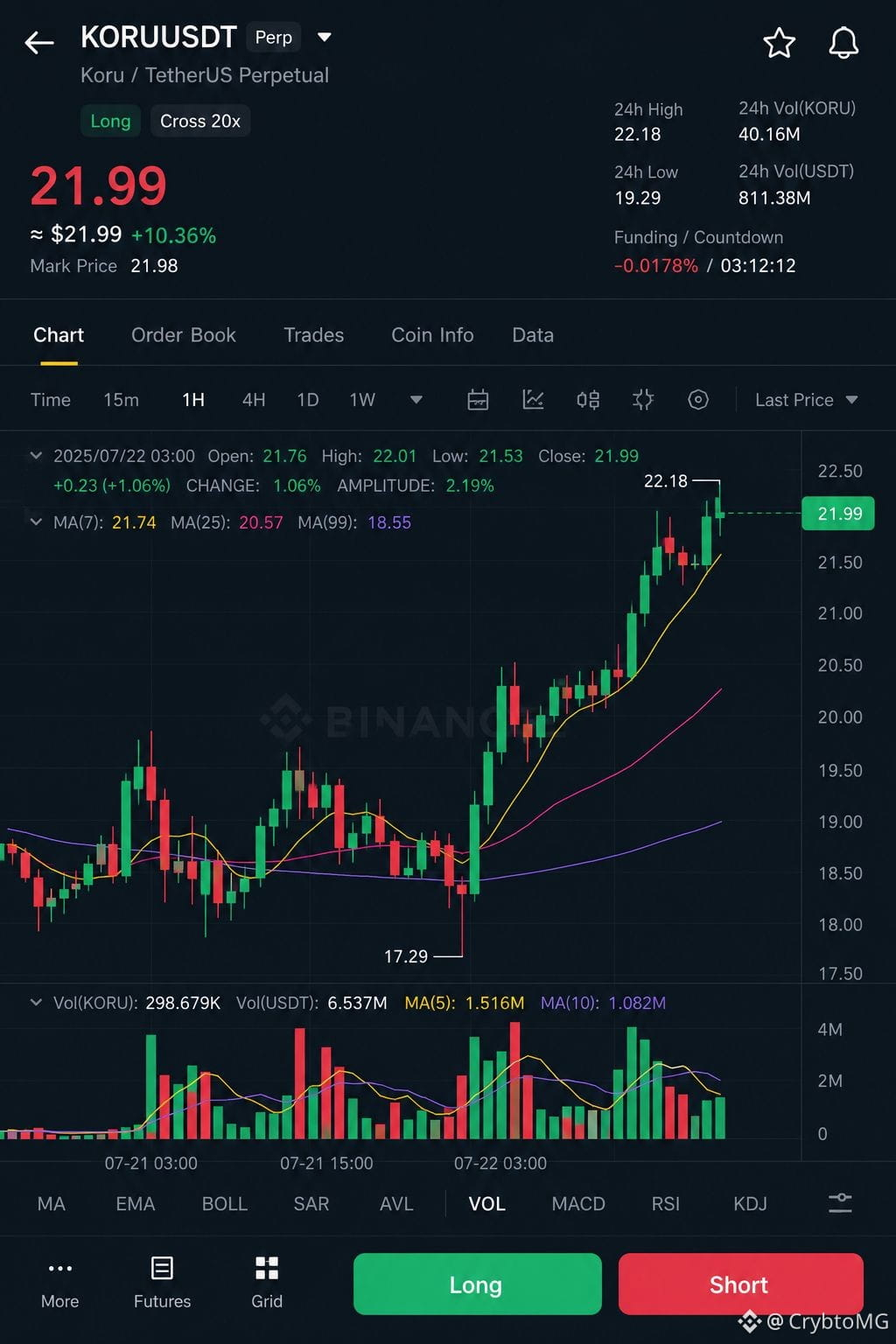Tap the MA(99) 18.55 value
Screen dimensions: 896x1344
389,522
